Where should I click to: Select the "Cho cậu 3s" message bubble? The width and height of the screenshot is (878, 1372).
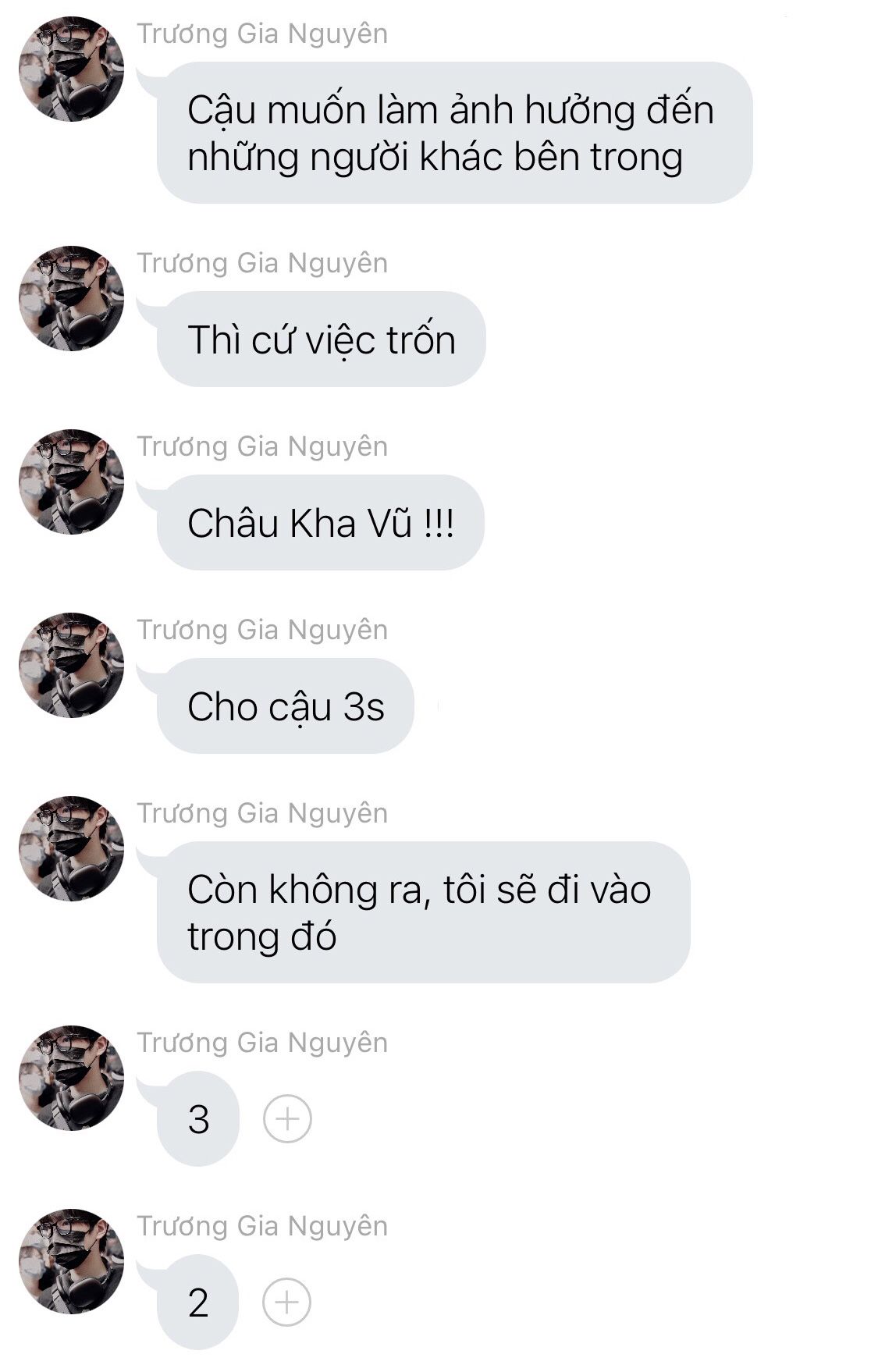click(x=285, y=706)
